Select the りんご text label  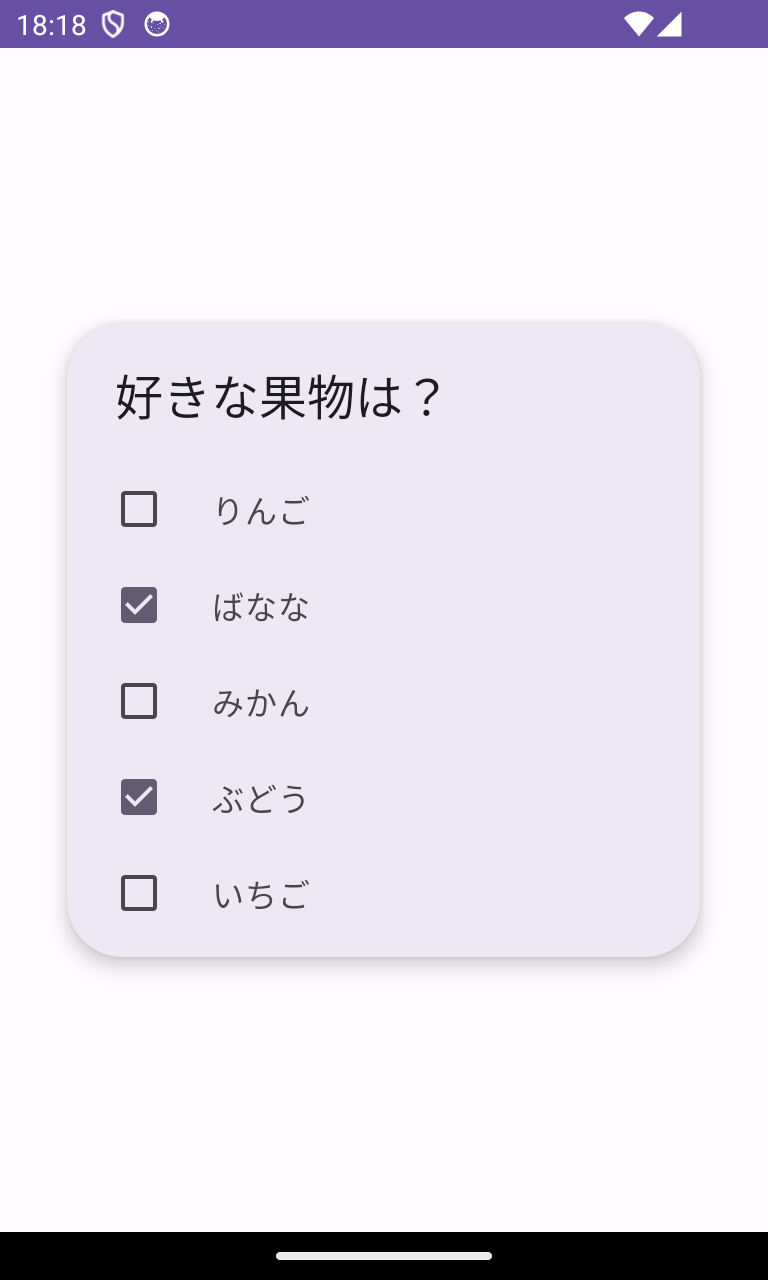[x=261, y=510]
